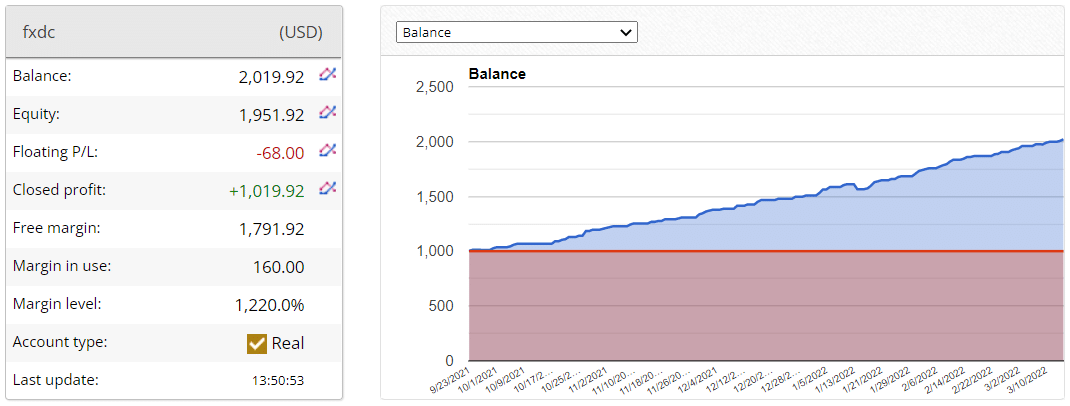Click the chart icon next to Balance
Screen dimensions: 1070x406
pos(327,75)
